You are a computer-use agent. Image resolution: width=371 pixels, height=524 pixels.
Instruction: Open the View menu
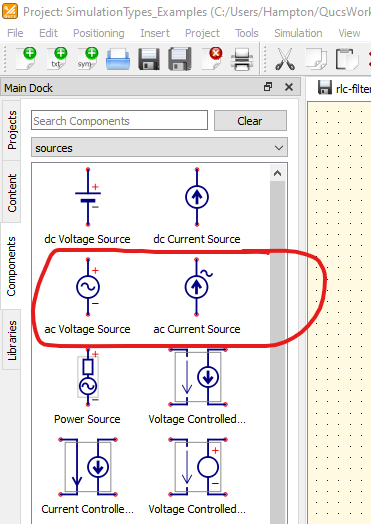pos(349,33)
